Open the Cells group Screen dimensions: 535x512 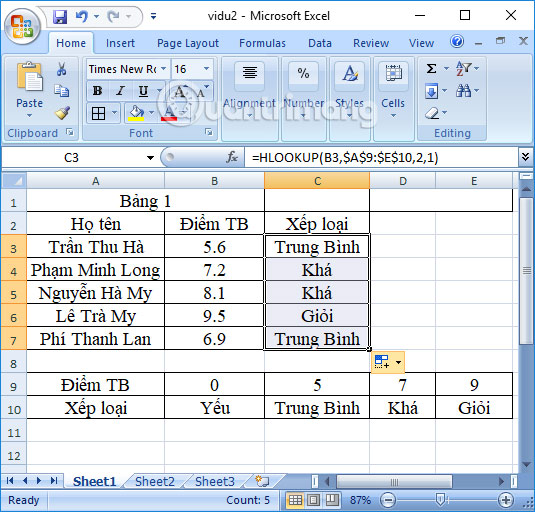[x=393, y=100]
